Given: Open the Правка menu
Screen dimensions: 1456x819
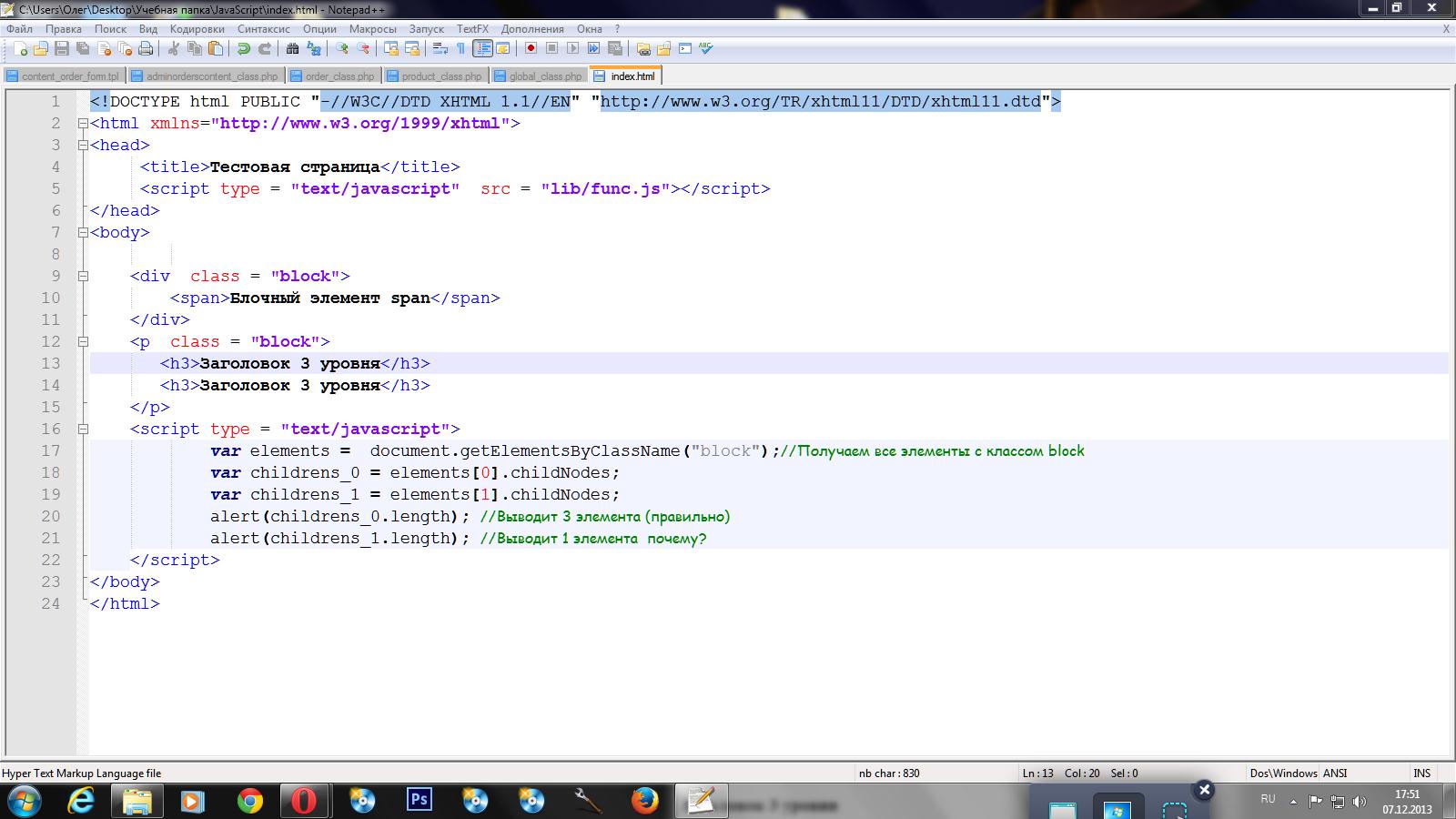Looking at the screenshot, I should coord(64,29).
